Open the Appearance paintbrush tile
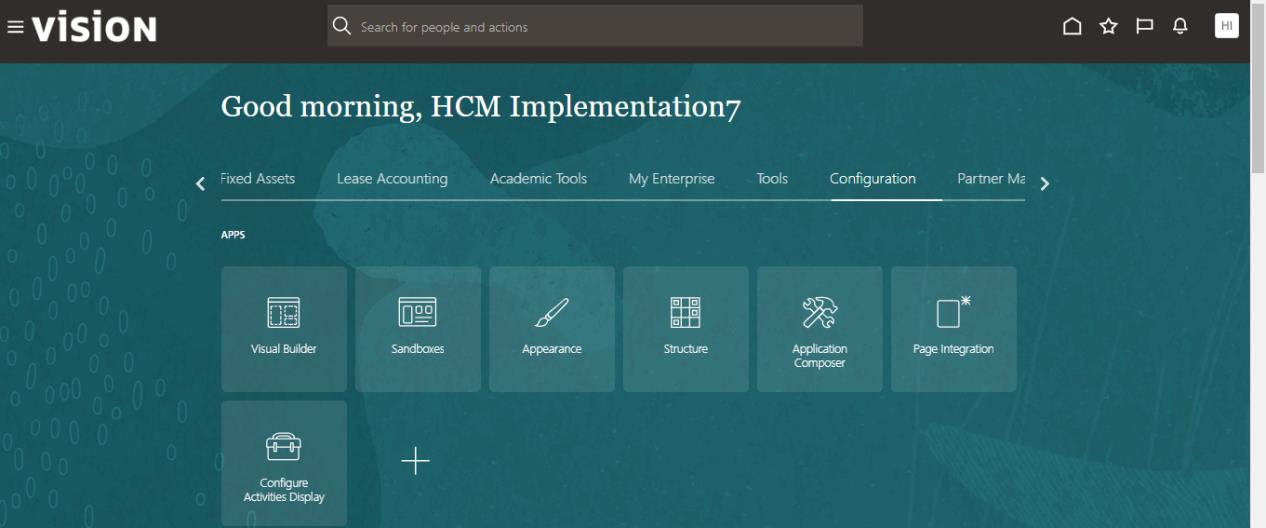The height and width of the screenshot is (528, 1266). [x=552, y=328]
